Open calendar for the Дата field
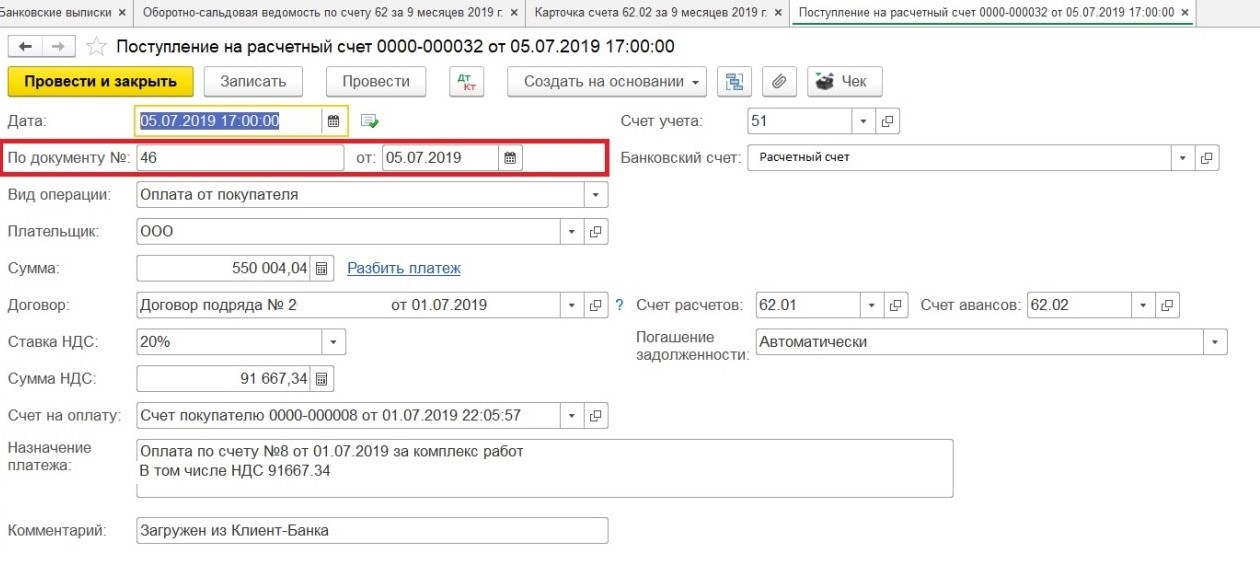The image size is (1260, 588). click(x=334, y=121)
